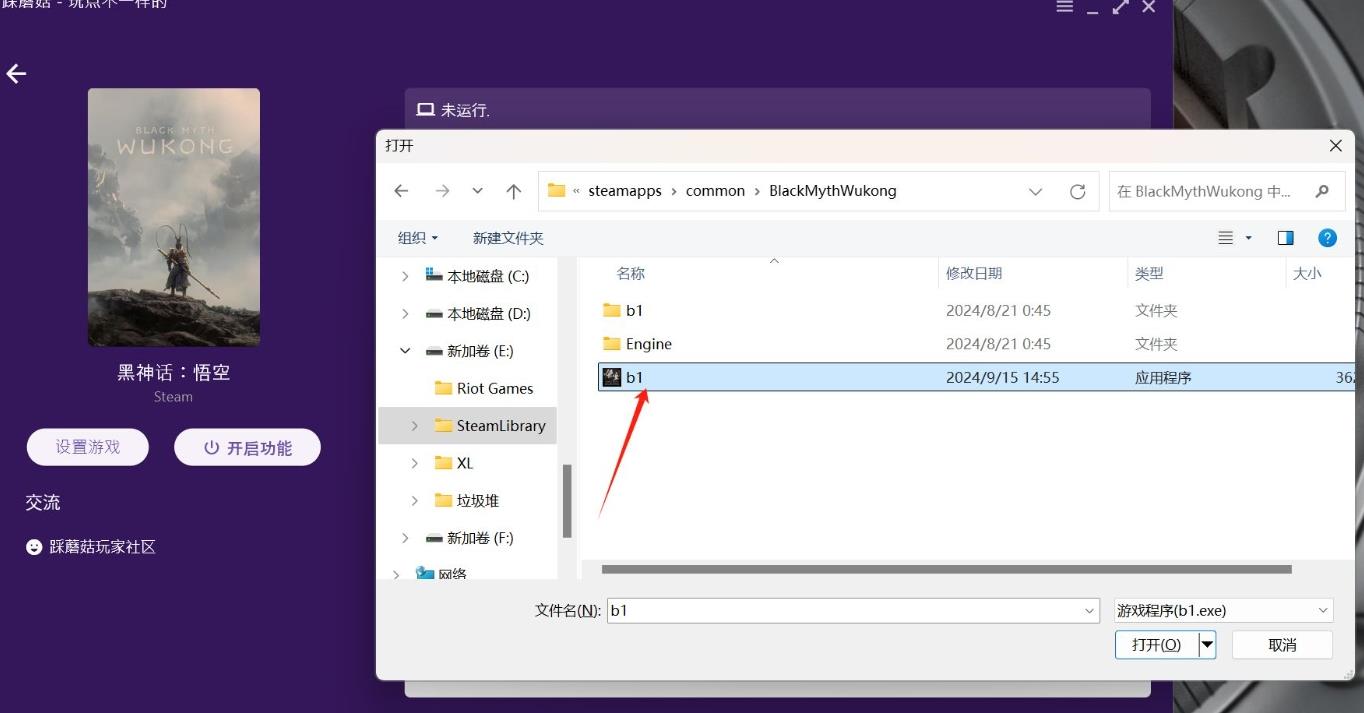Open the 游戏程序(b1.exe) file type dropdown
This screenshot has height=713, width=1364.
(1224, 610)
